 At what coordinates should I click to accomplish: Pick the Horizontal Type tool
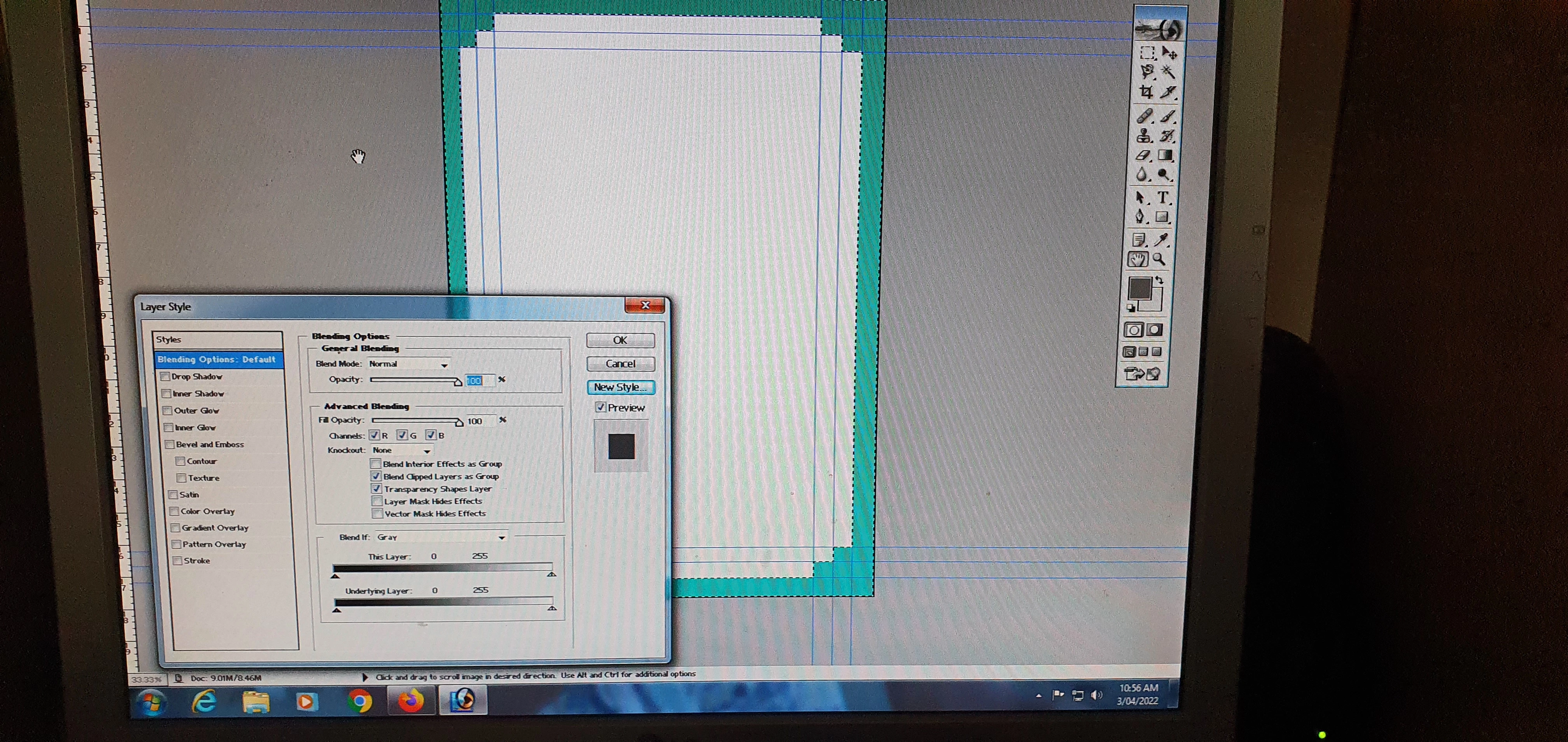coord(1163,197)
